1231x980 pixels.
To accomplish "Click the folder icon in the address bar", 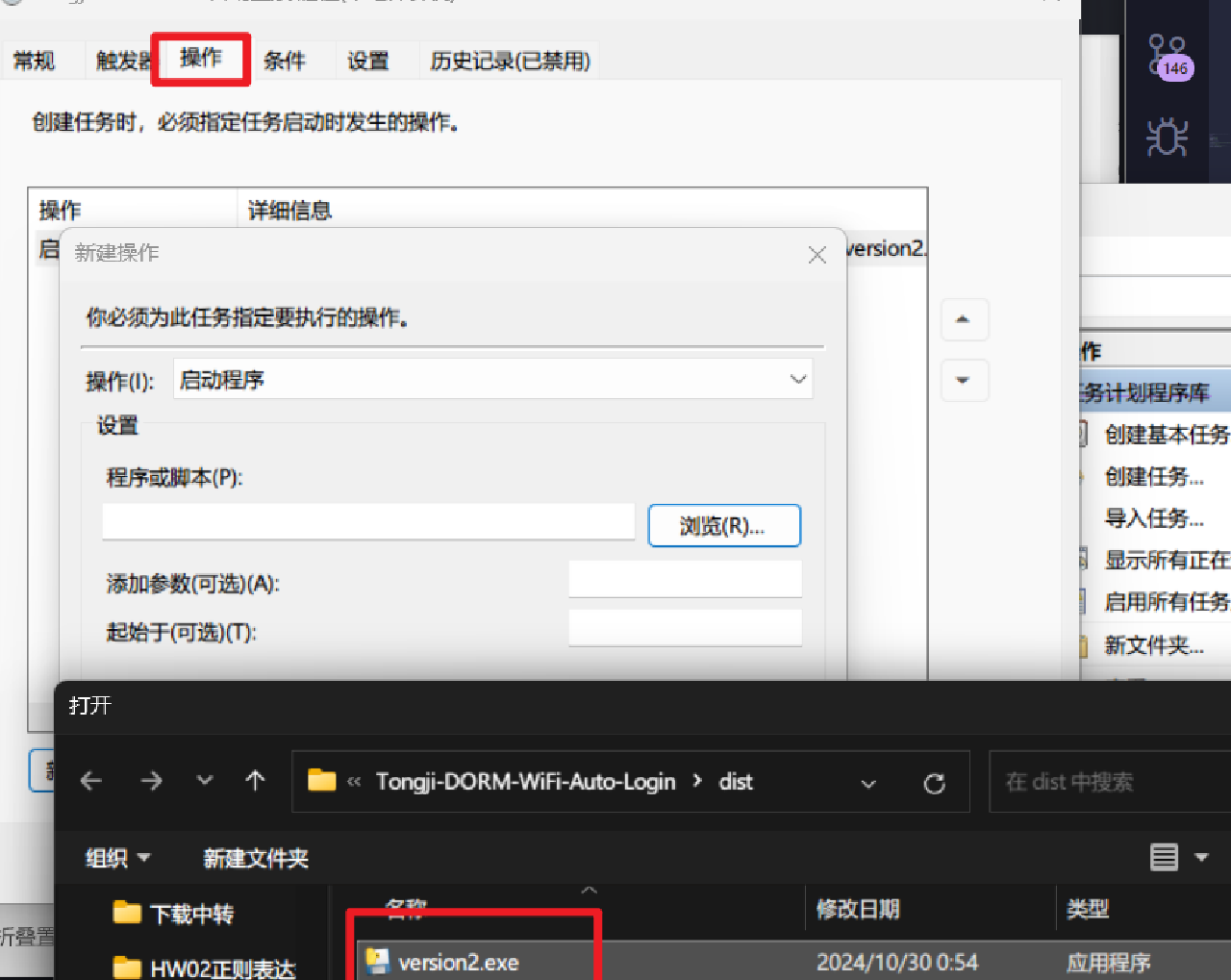I will (x=322, y=781).
